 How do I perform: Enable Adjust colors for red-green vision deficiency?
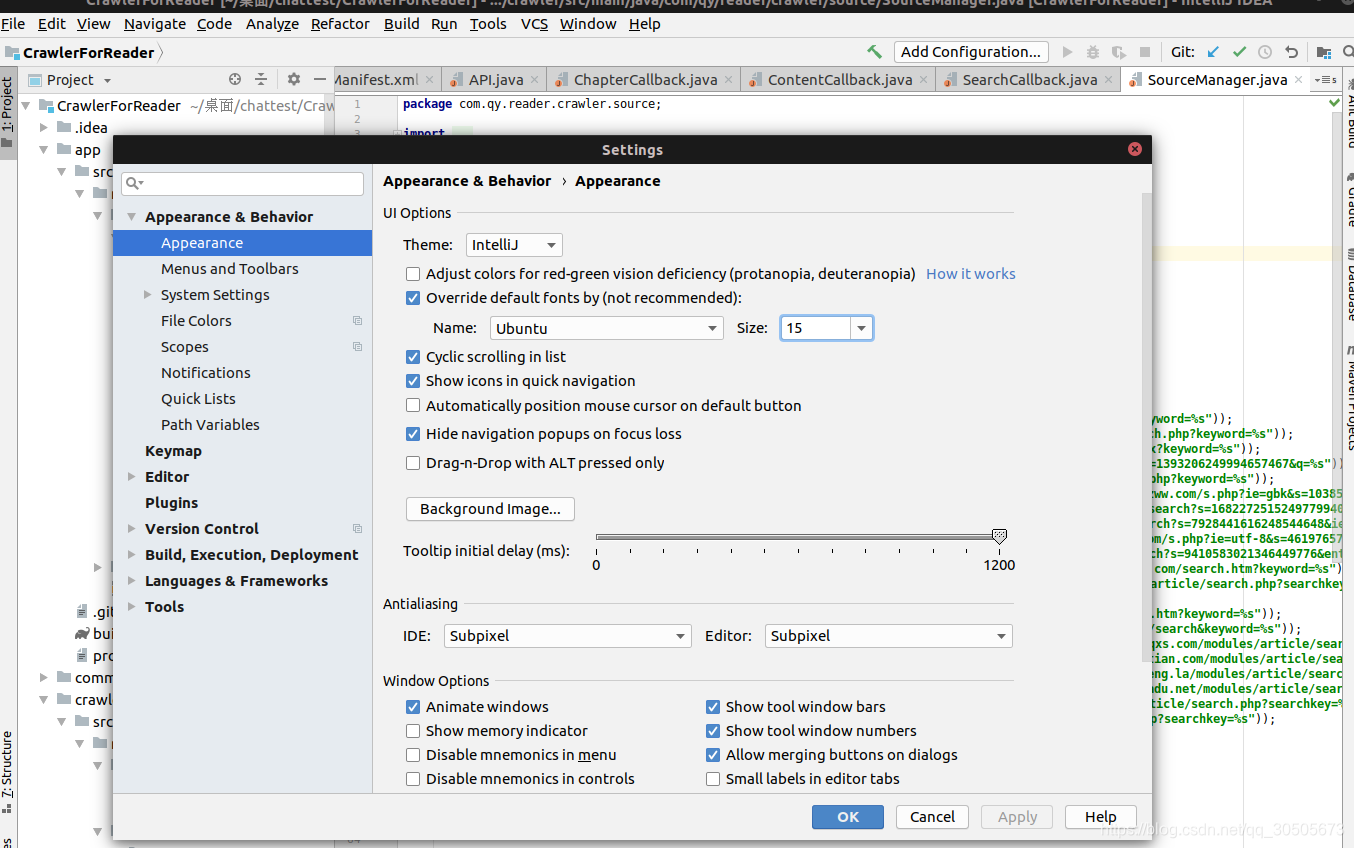[x=413, y=274]
